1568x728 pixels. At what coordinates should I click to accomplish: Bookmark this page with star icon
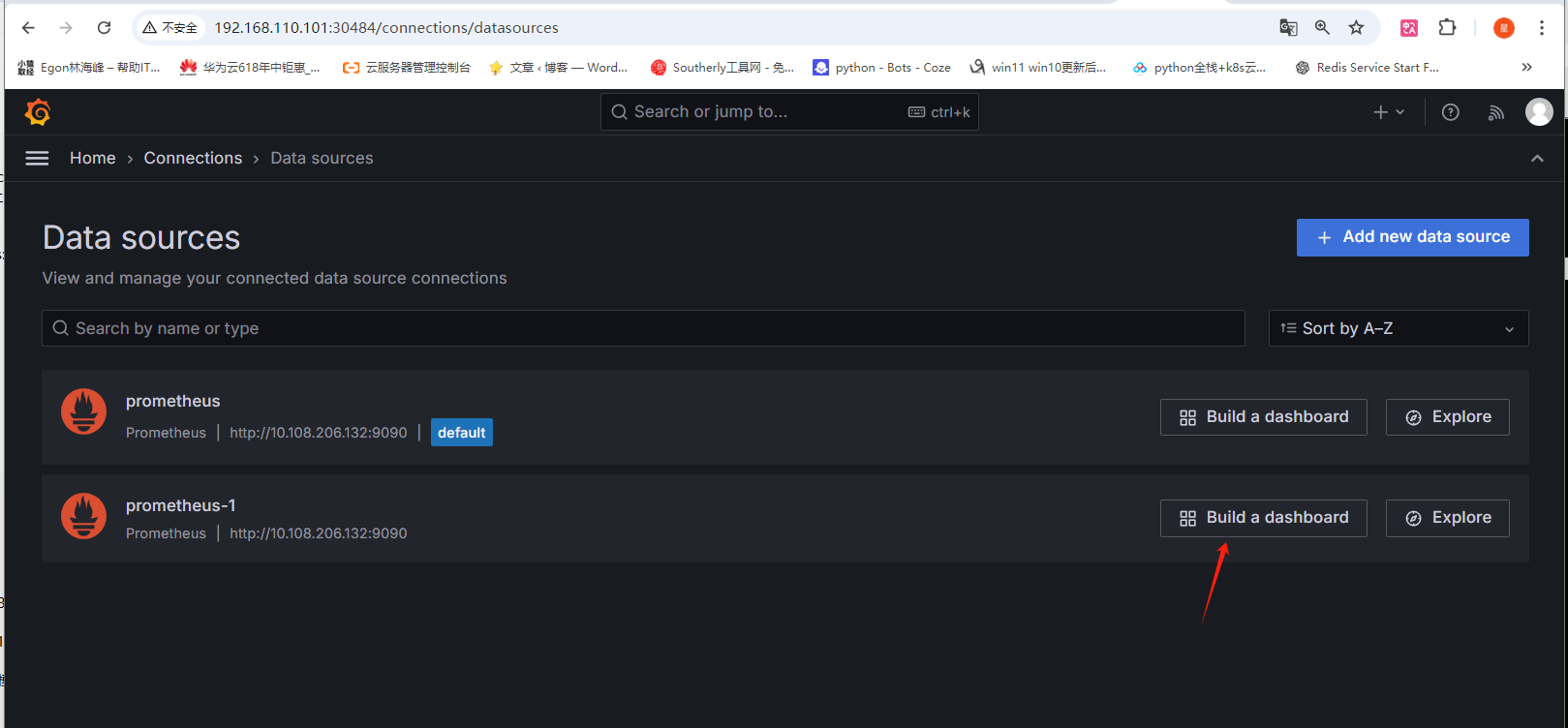point(1356,28)
